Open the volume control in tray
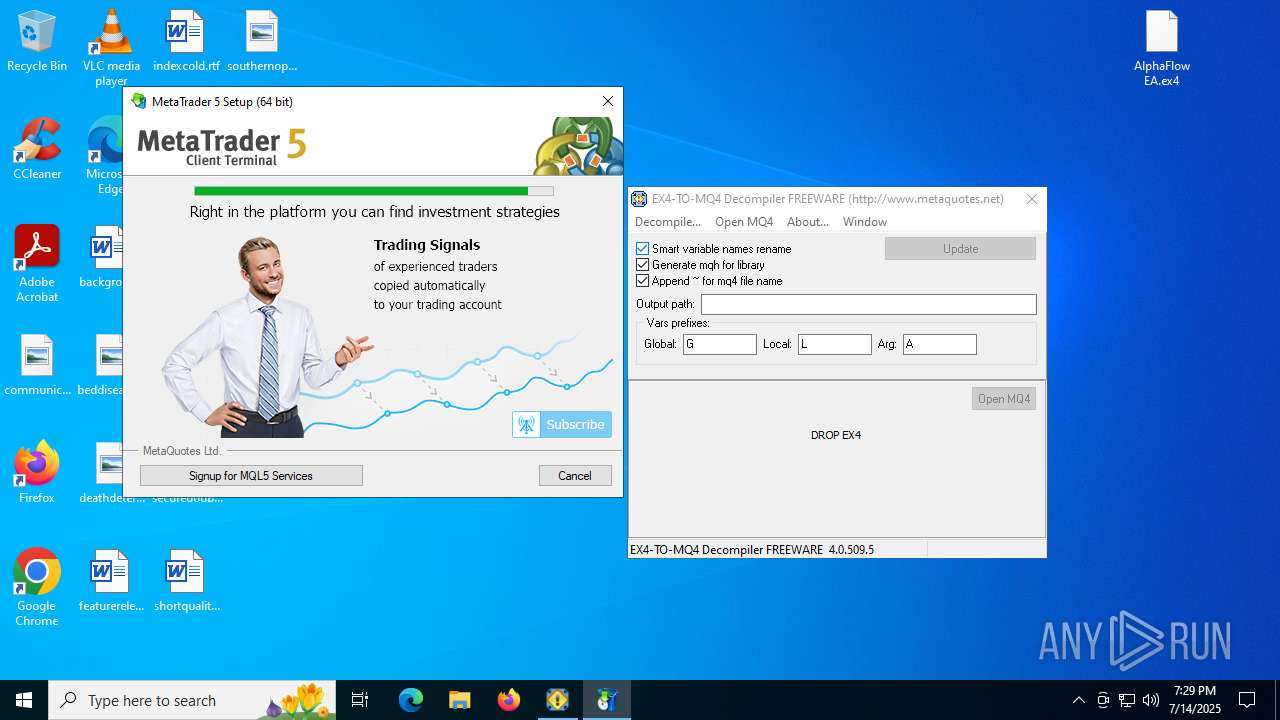 click(1151, 700)
